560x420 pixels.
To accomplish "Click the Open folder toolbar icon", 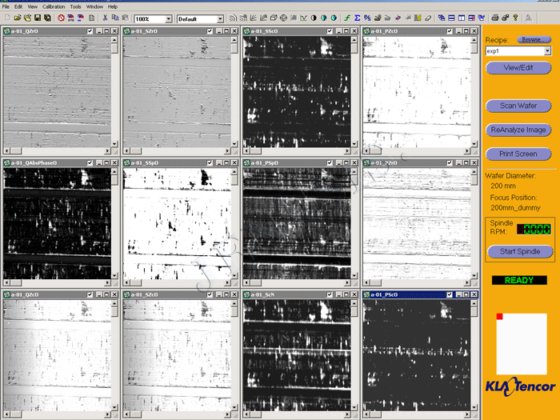I will click(x=17, y=18).
